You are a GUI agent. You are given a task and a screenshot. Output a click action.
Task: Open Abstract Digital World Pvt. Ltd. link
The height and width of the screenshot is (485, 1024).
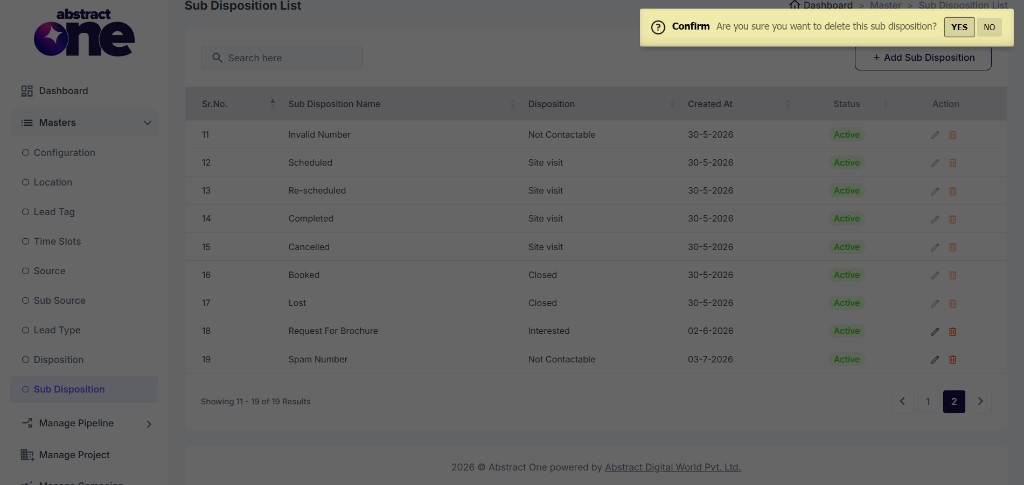pyautogui.click(x=673, y=467)
